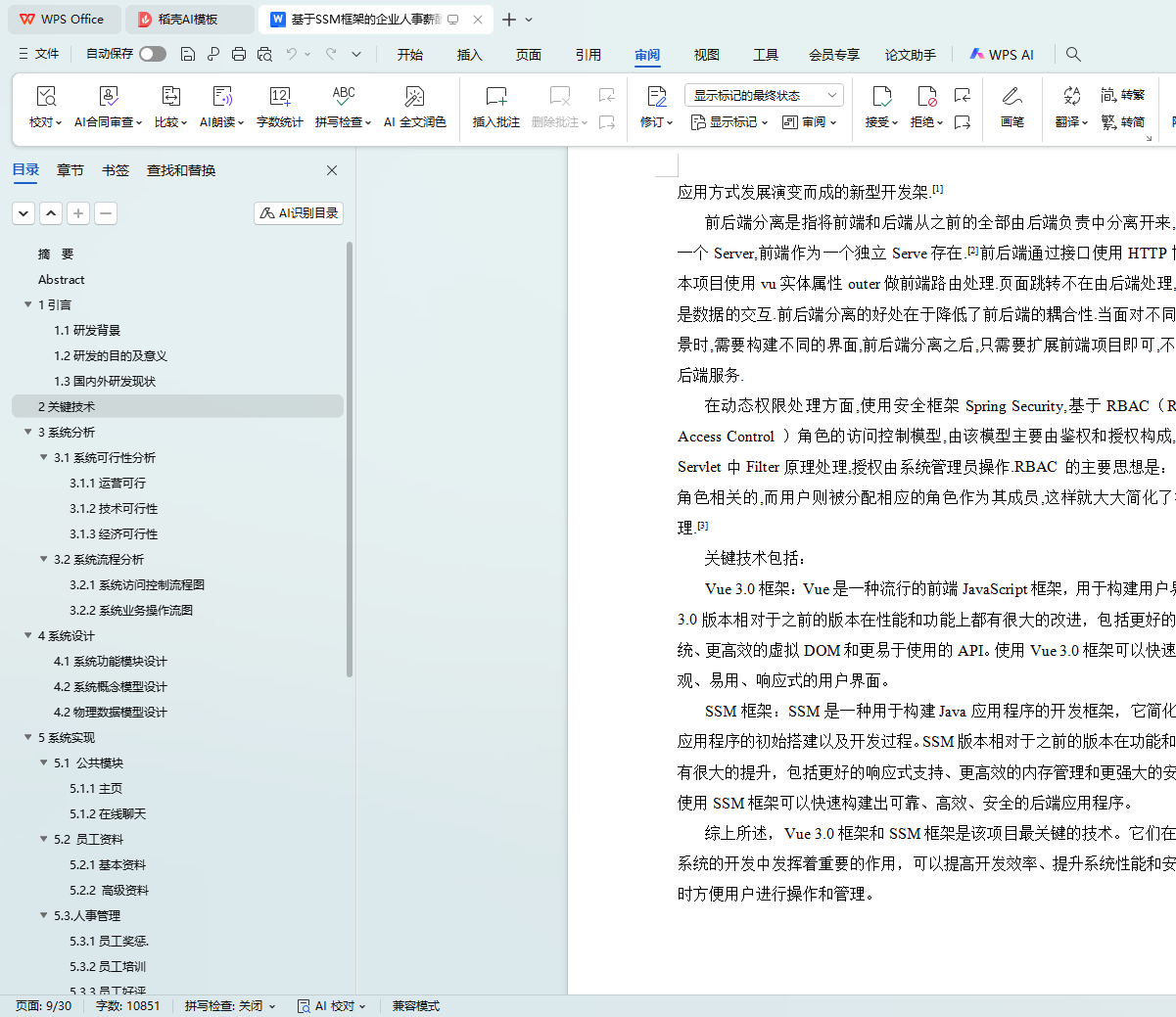The height and width of the screenshot is (1017, 1176).
Task: Open the 显示标记的最终状态 dropdown
Action: (x=764, y=95)
